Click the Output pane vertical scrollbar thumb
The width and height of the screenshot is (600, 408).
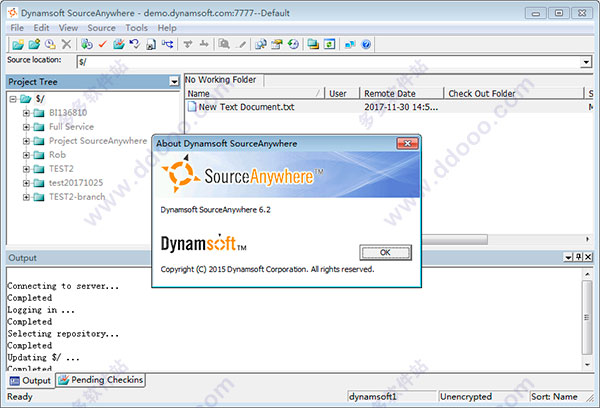[x=587, y=317]
